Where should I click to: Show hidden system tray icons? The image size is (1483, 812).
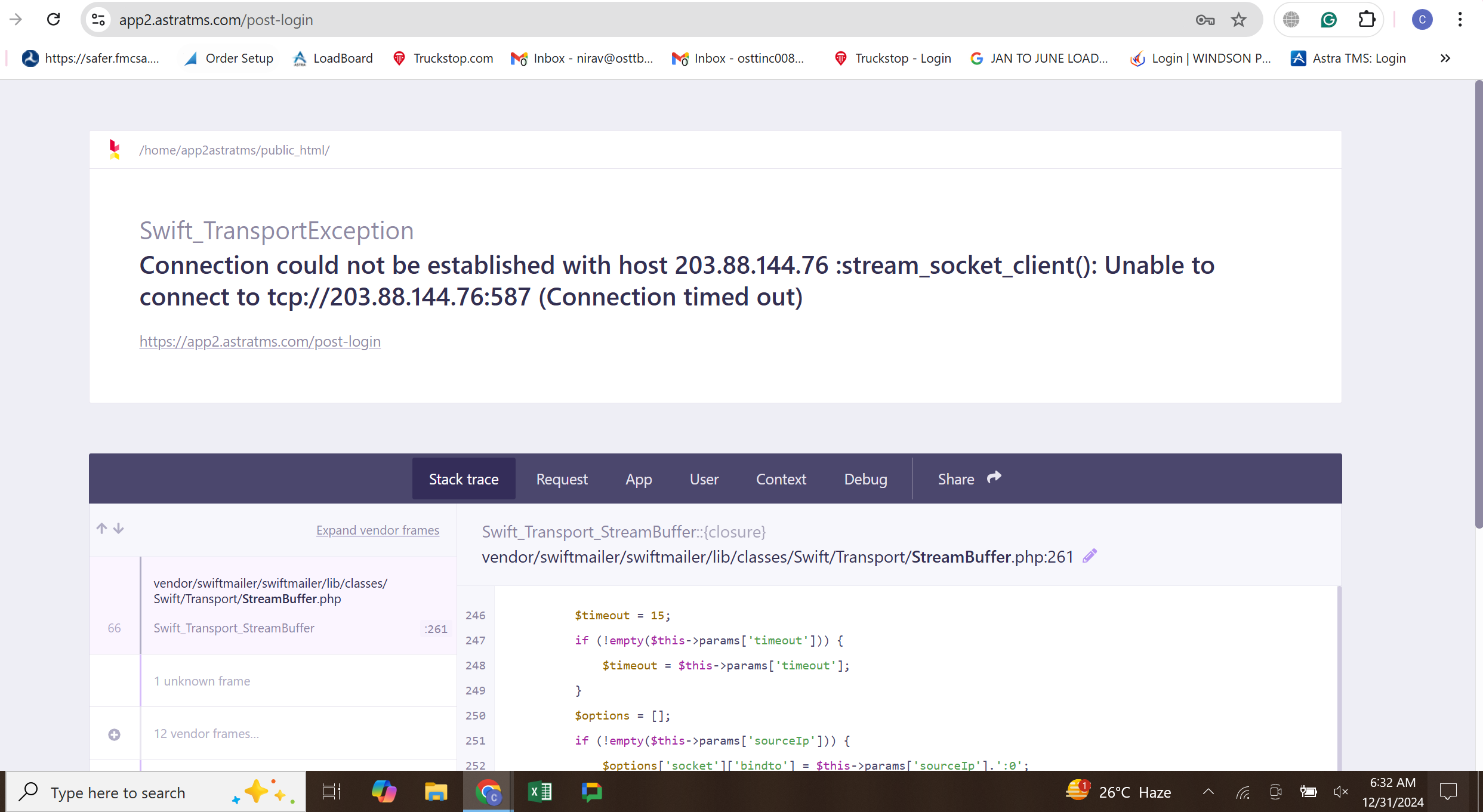coord(1208,792)
